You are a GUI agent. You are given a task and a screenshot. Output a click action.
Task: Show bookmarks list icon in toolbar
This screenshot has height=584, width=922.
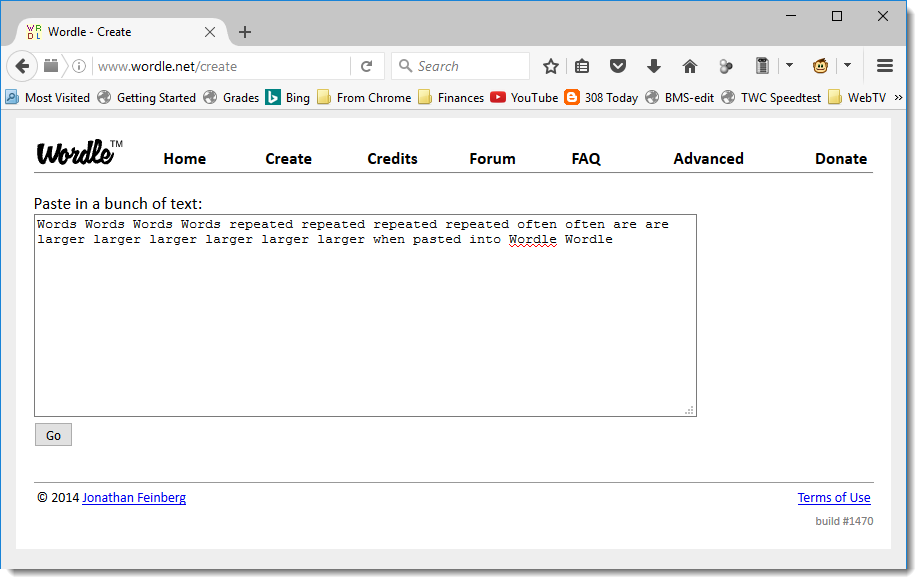coord(582,66)
